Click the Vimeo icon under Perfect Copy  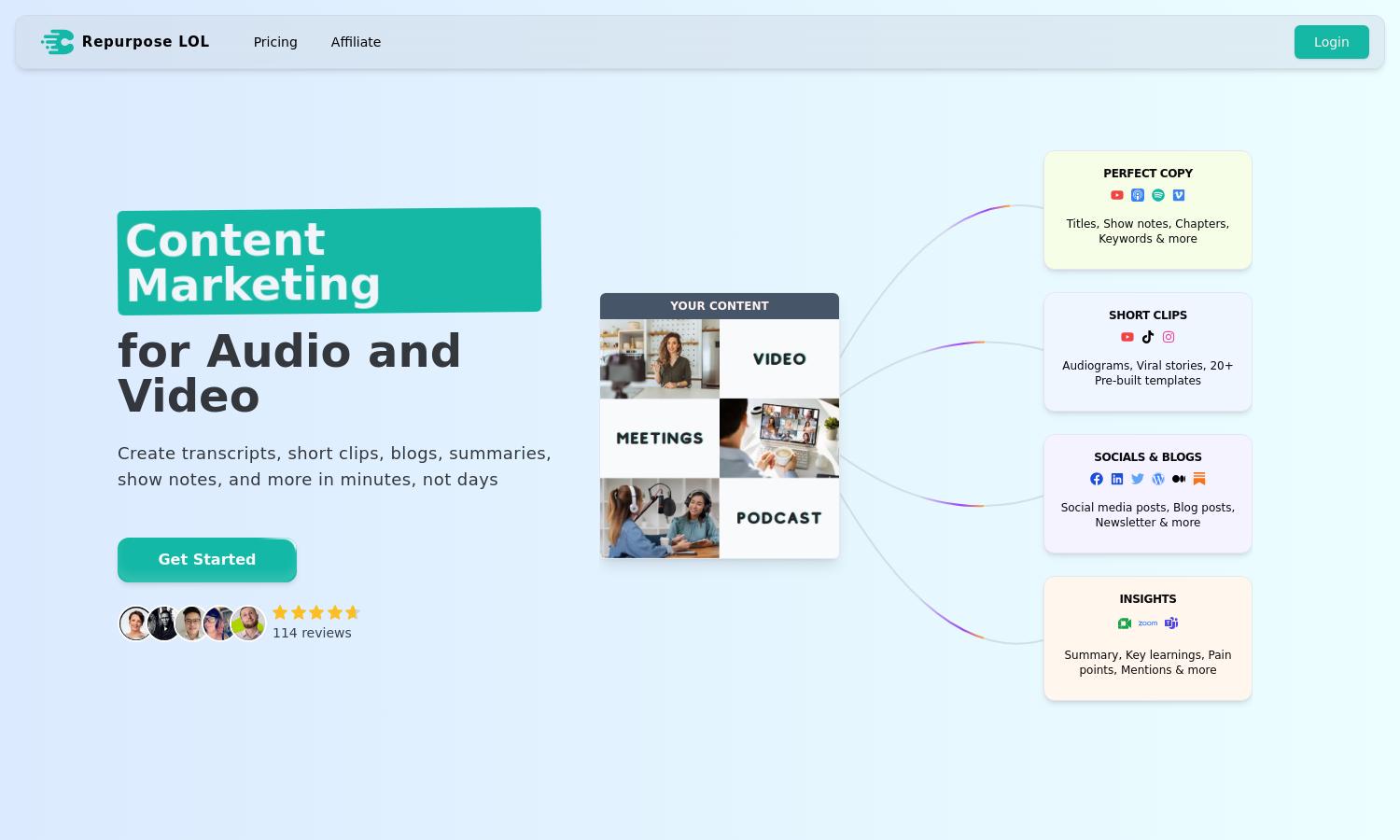[1179, 195]
